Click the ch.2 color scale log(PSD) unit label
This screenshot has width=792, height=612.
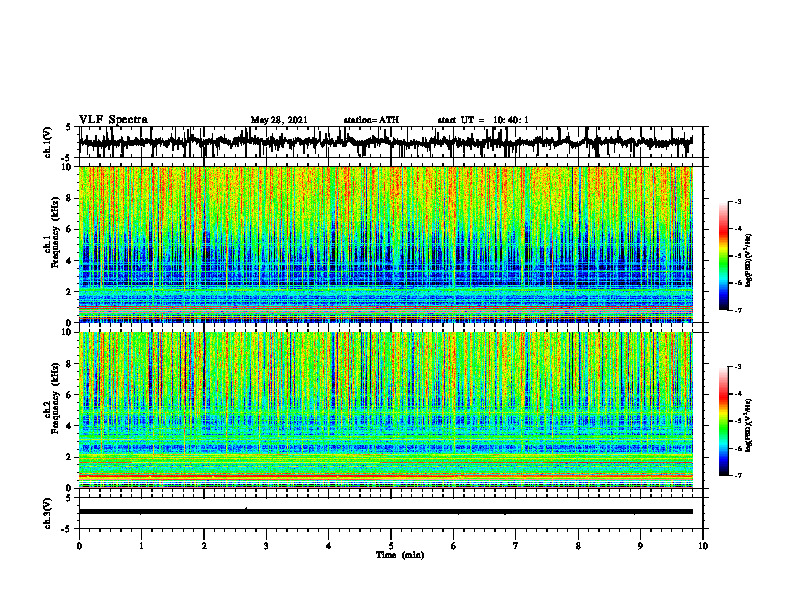click(x=749, y=425)
